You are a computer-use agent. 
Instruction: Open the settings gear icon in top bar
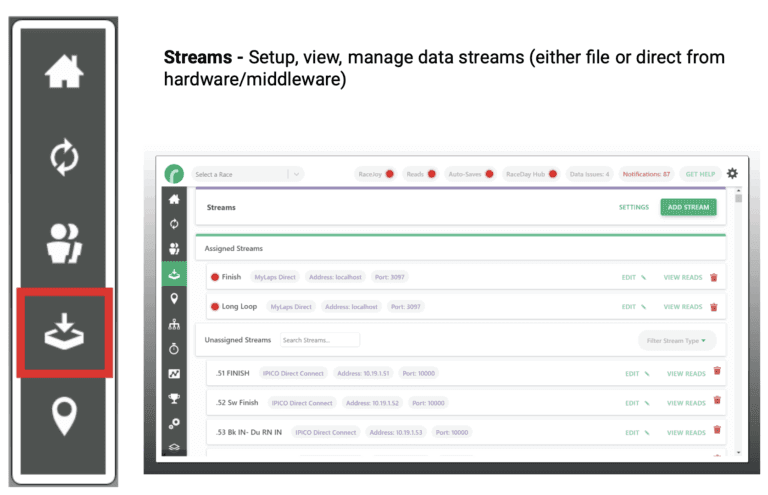pos(732,174)
